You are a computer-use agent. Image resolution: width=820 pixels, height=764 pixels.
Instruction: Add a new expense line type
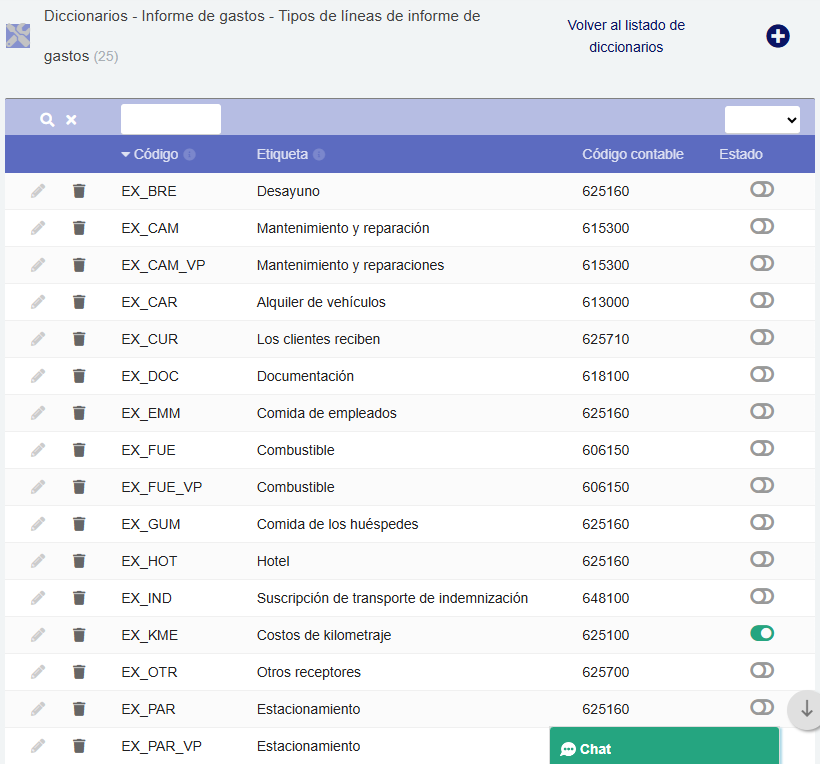click(x=778, y=35)
